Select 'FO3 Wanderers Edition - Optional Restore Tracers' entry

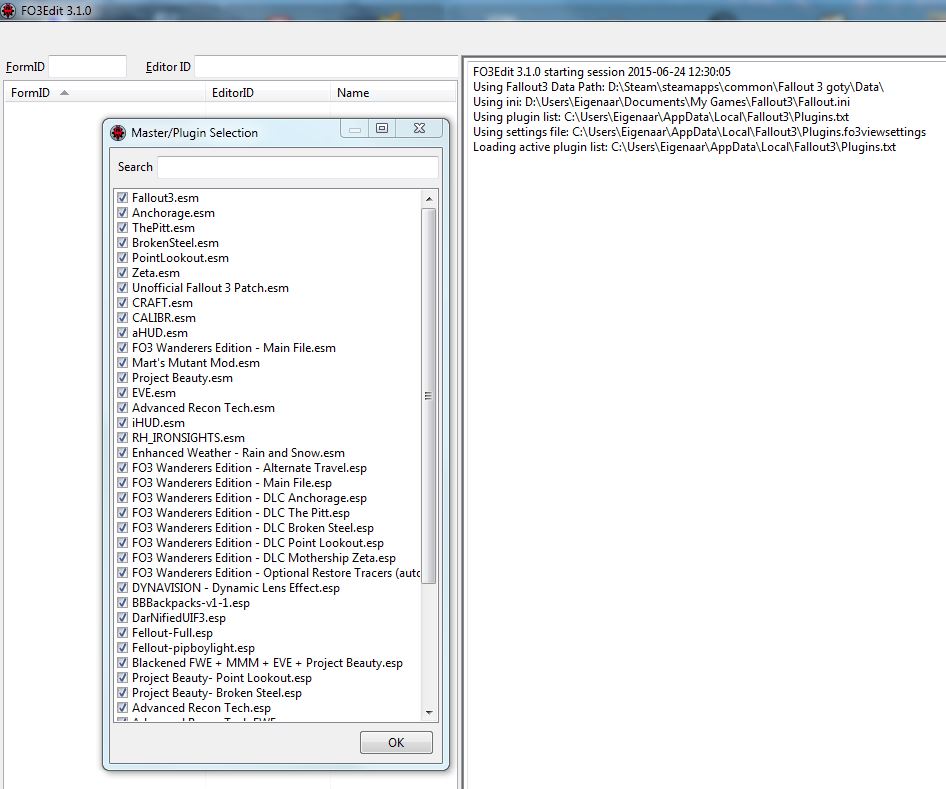pos(276,573)
